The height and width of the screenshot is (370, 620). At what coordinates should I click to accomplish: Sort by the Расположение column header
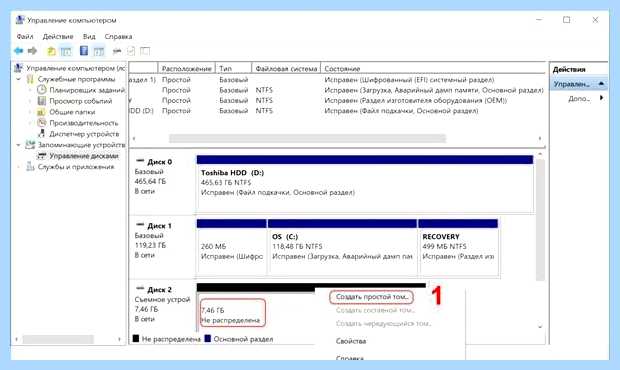(x=187, y=68)
